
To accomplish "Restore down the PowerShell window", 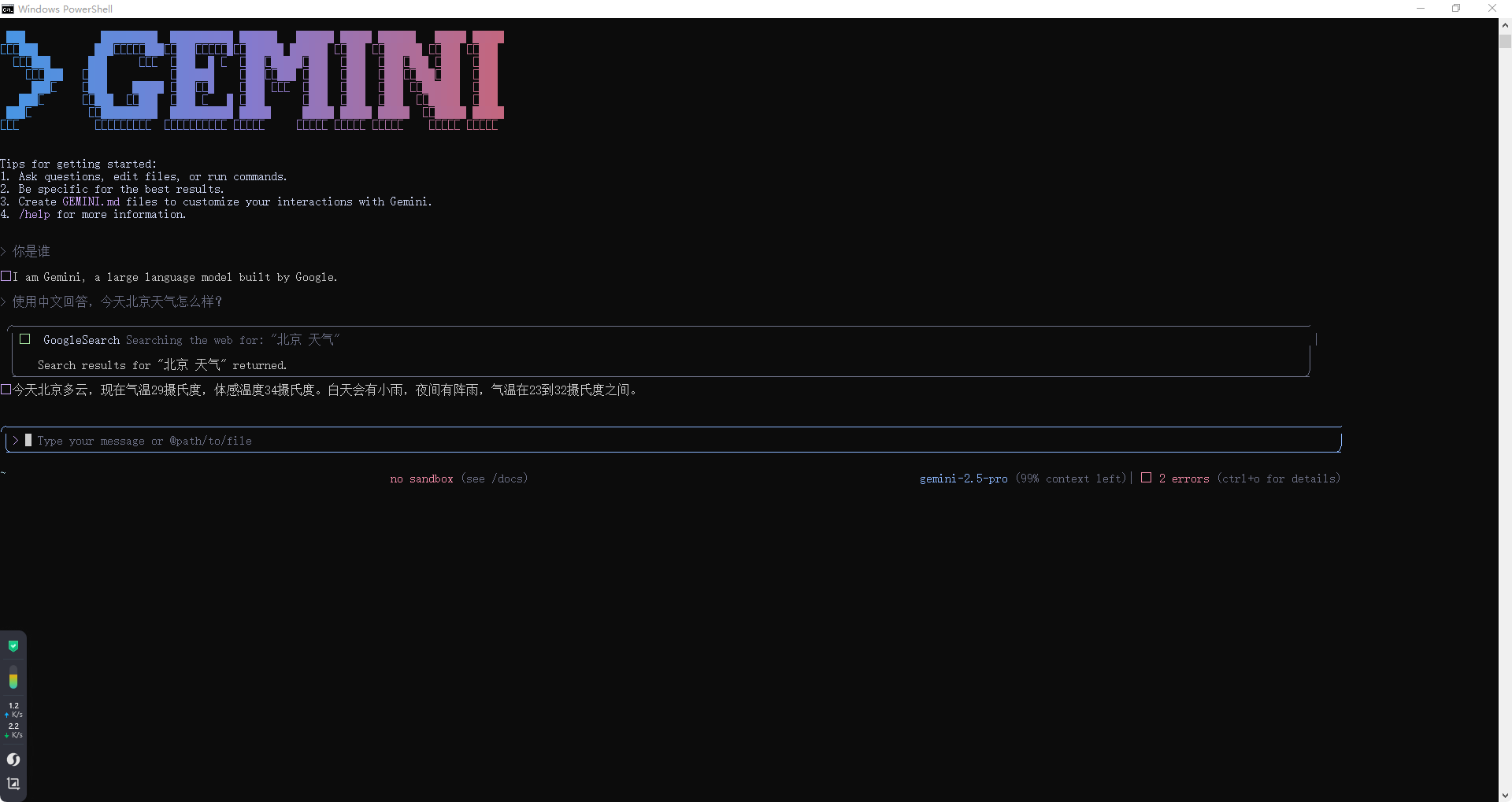I will (1456, 9).
